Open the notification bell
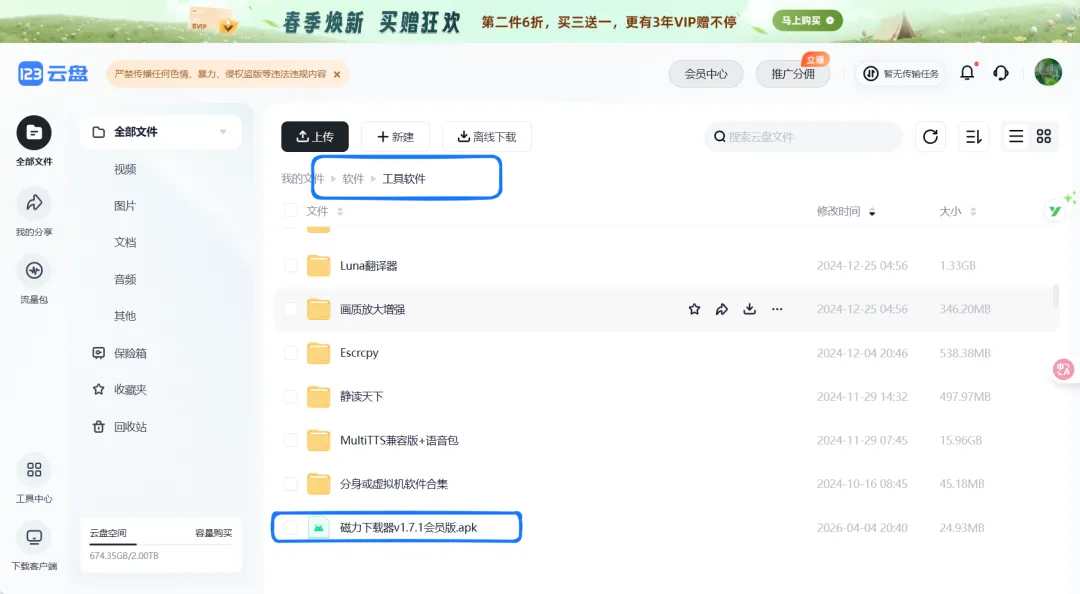The width and height of the screenshot is (1080, 594). (967, 72)
